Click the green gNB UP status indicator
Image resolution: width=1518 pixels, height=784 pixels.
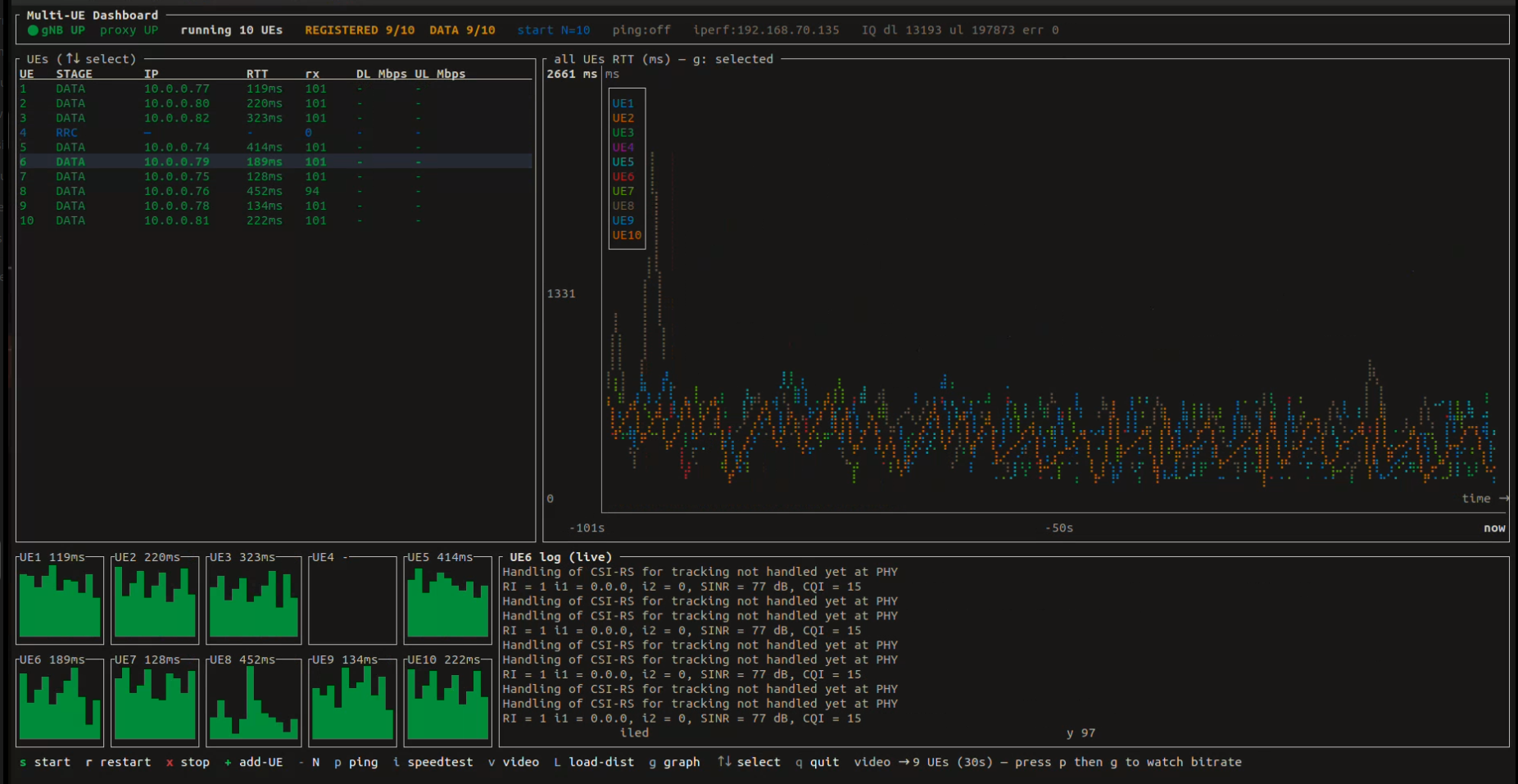click(x=57, y=30)
